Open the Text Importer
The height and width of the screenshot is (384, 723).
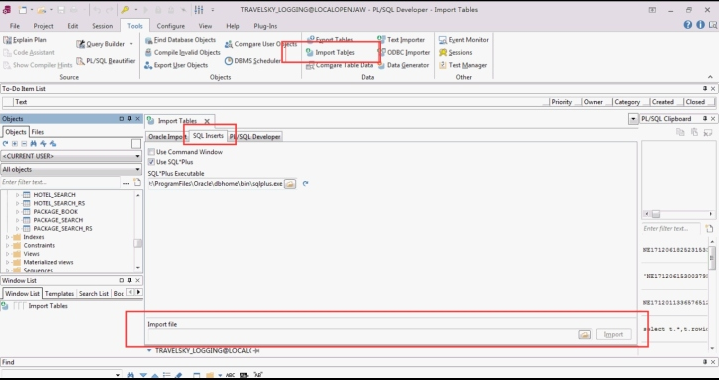(x=401, y=40)
